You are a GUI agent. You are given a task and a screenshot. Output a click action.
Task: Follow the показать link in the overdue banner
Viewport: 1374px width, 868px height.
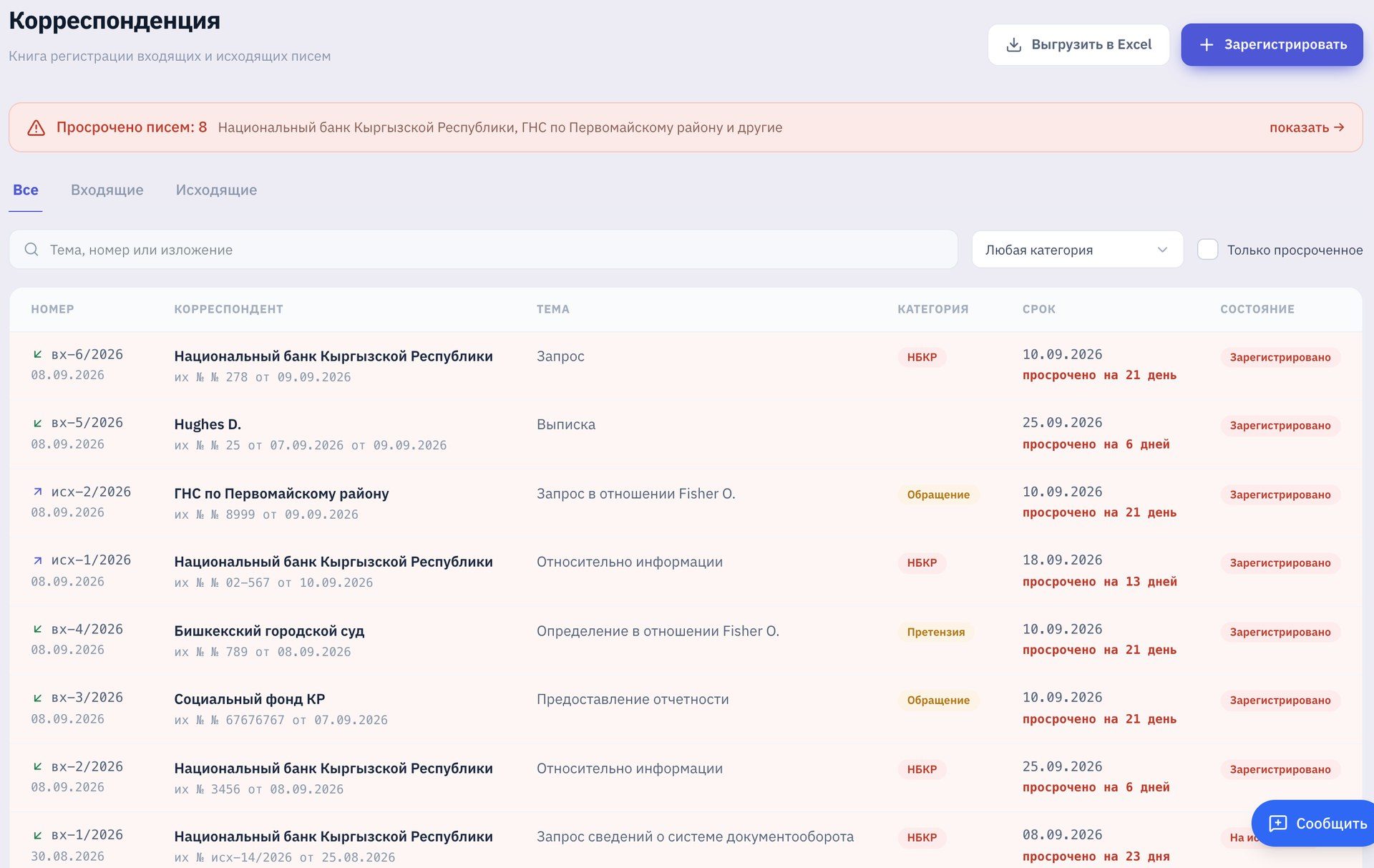click(x=1307, y=127)
